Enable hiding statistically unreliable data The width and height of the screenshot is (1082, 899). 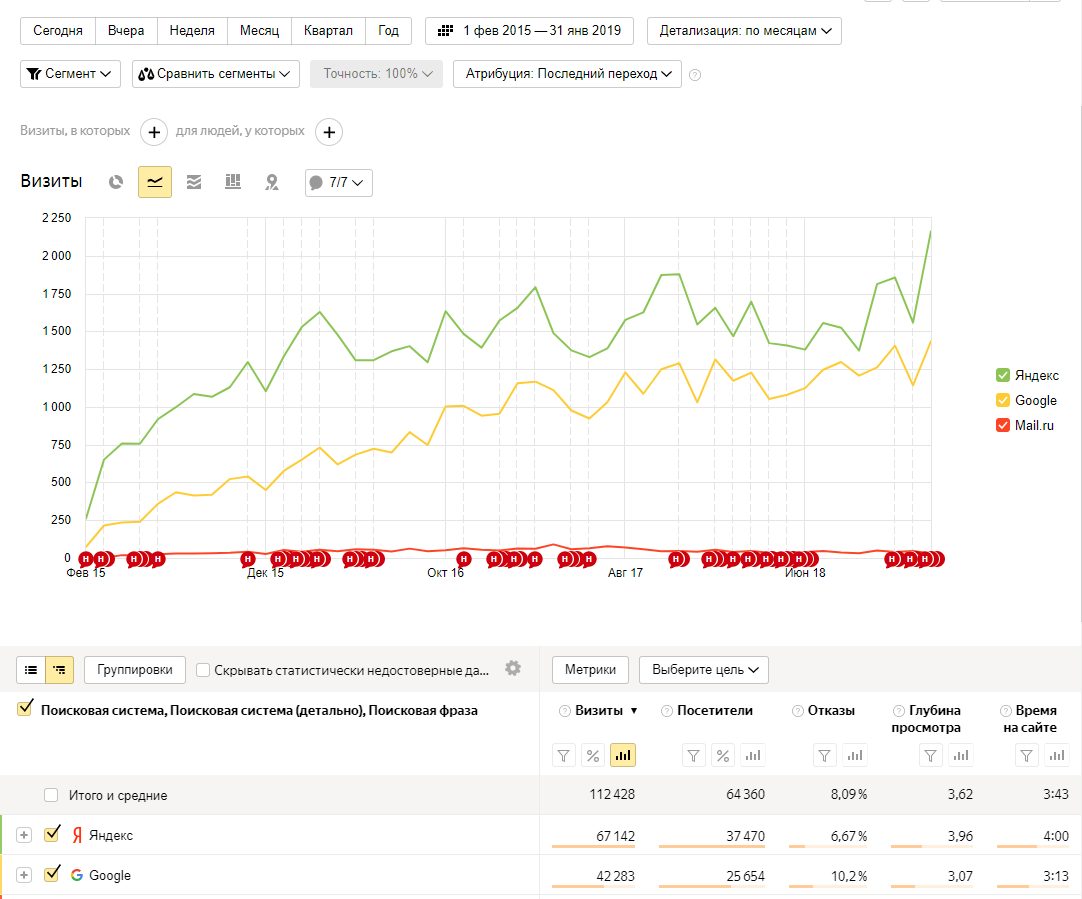(x=203, y=670)
